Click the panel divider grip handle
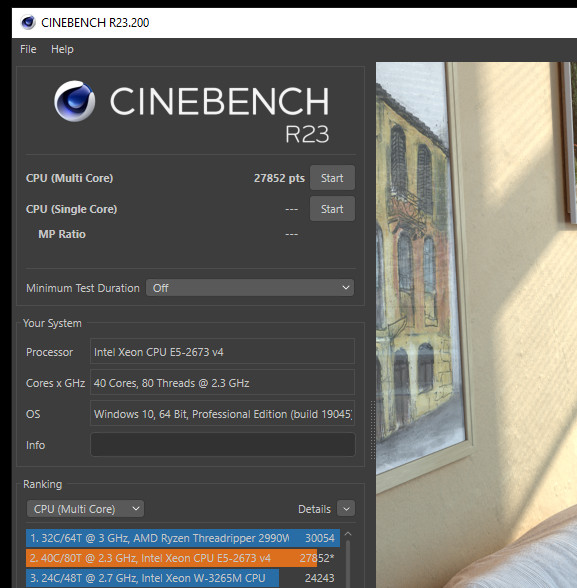The image size is (577, 588). pos(372,430)
